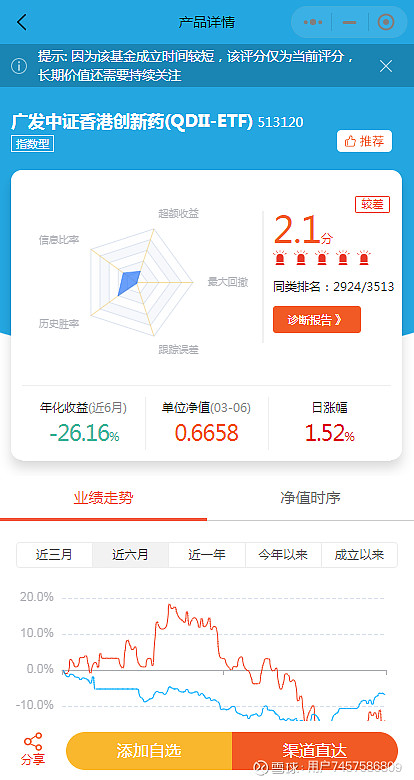The height and width of the screenshot is (780, 414).
Task: Dismiss the fund tip notice banner
Action: click(x=386, y=66)
